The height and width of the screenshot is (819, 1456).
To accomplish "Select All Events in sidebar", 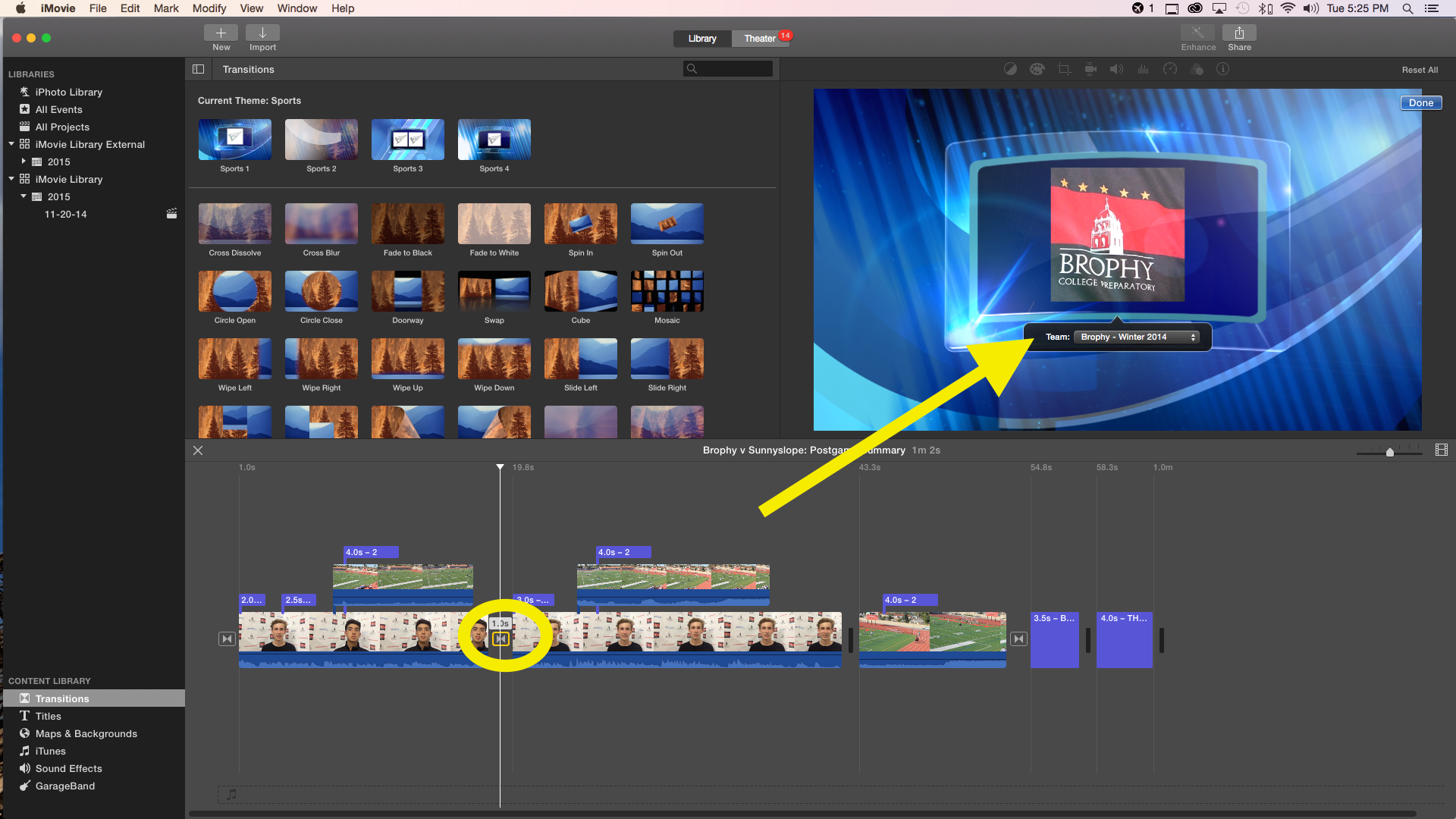I will click(x=58, y=109).
